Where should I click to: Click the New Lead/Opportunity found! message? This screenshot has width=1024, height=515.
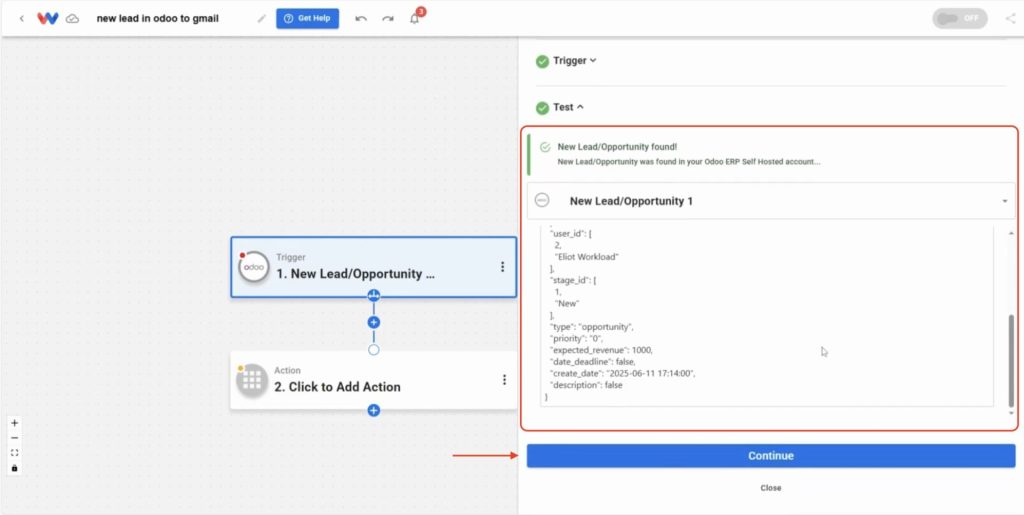[x=617, y=148]
